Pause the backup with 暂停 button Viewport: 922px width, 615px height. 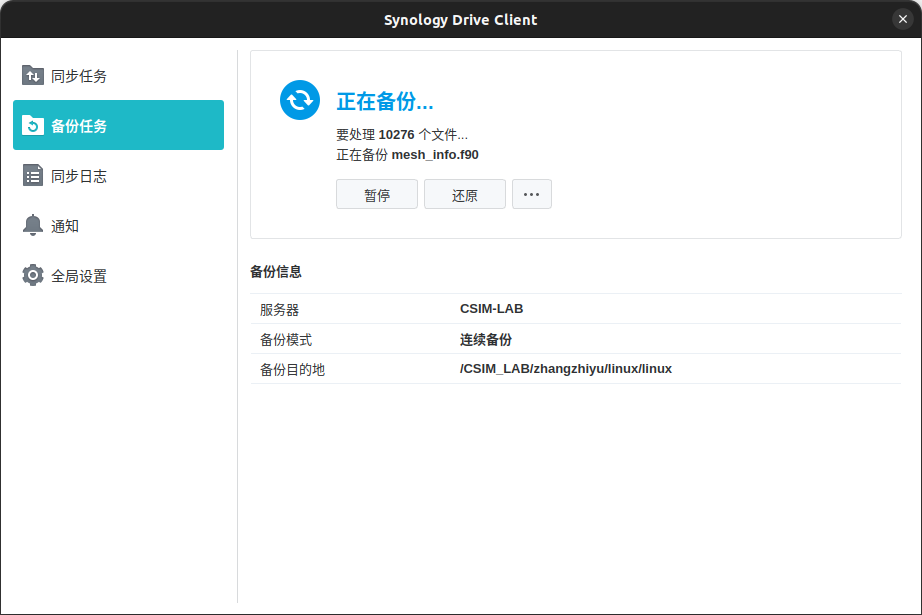(x=377, y=194)
